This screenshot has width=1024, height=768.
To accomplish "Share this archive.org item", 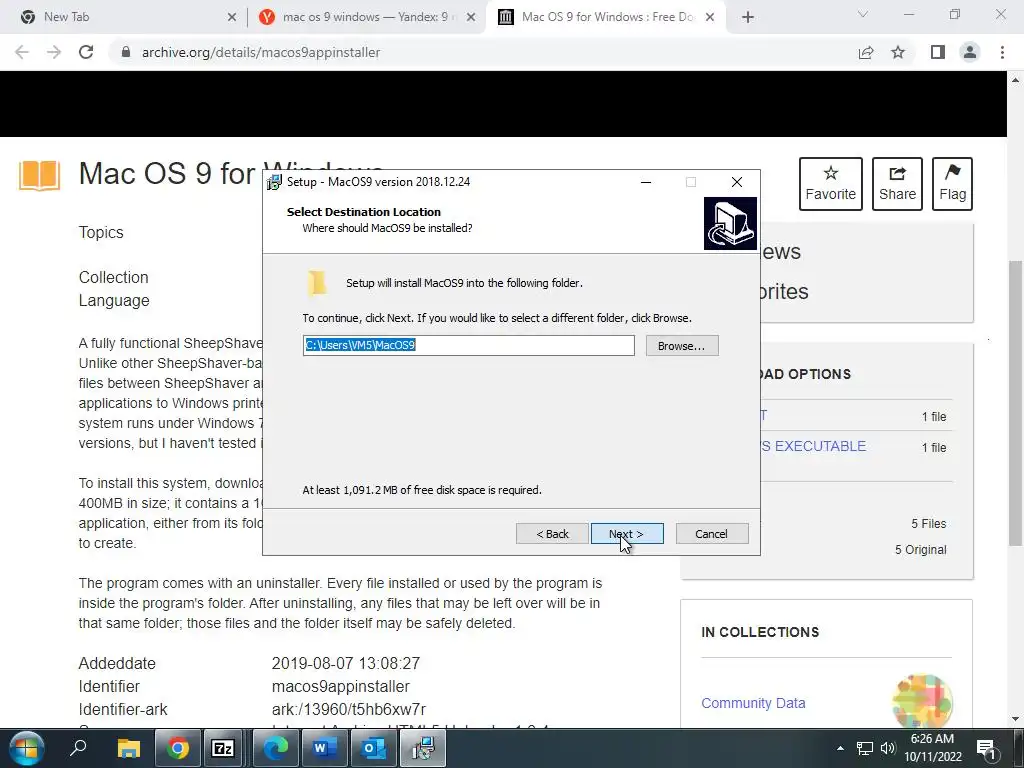I will (897, 184).
